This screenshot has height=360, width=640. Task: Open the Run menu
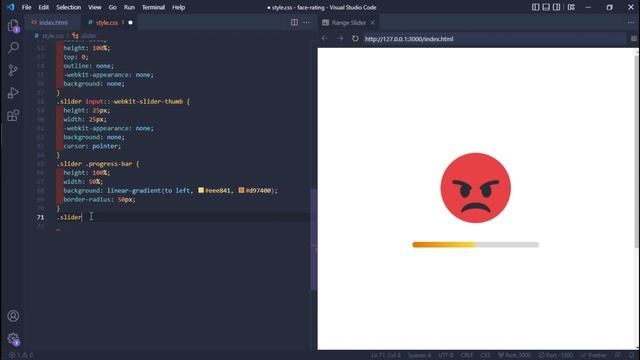(129, 7)
